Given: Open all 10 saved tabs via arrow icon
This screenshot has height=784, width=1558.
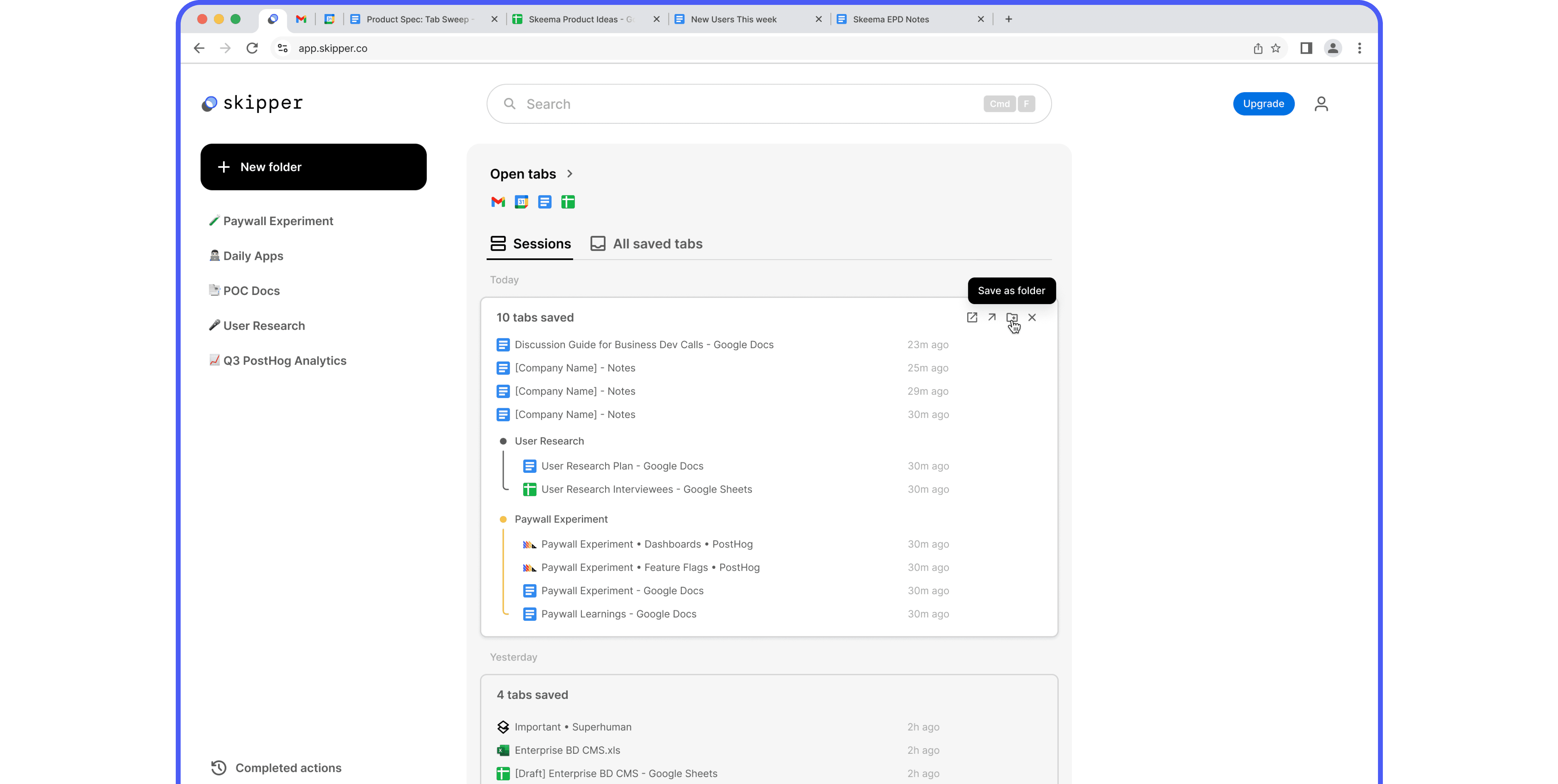Looking at the screenshot, I should (x=992, y=317).
